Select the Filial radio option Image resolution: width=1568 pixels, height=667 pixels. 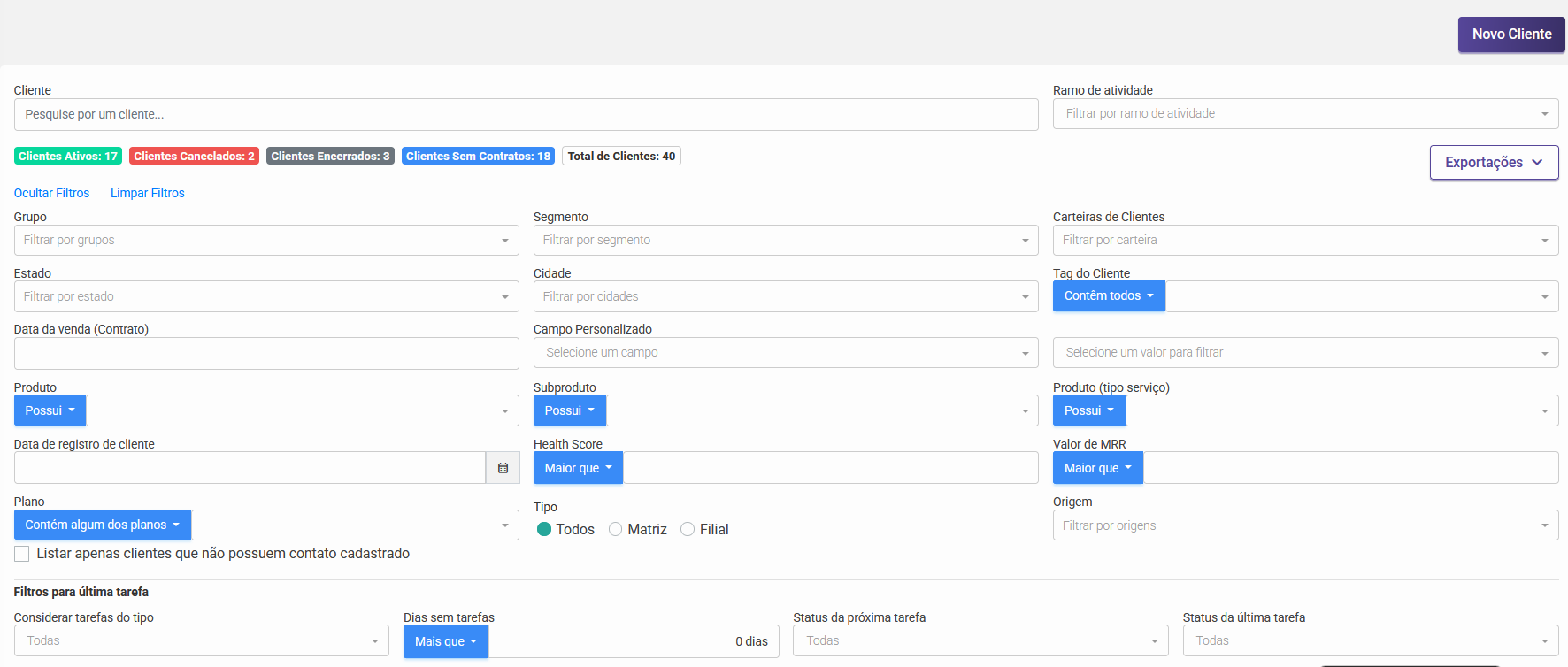point(688,529)
